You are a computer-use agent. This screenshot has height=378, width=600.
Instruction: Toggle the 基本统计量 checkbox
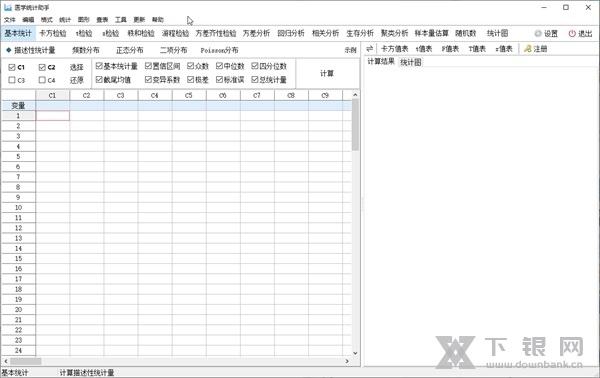coord(99,66)
